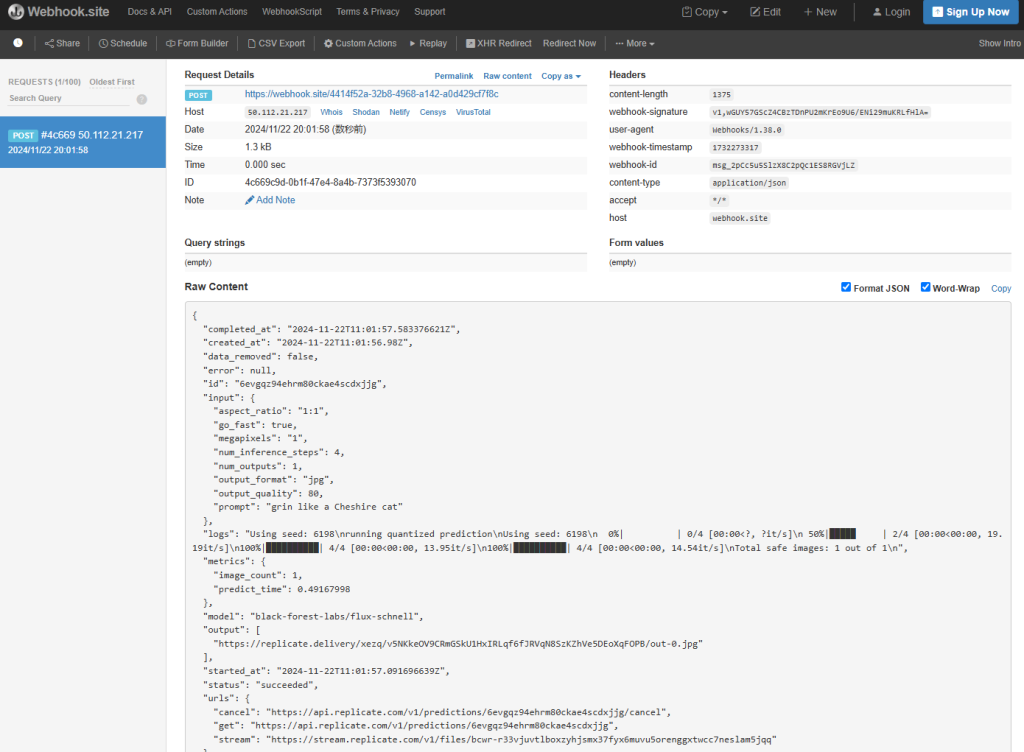Viewport: 1024px width, 752px height.
Task: Open the More dropdown menu
Action: point(635,44)
